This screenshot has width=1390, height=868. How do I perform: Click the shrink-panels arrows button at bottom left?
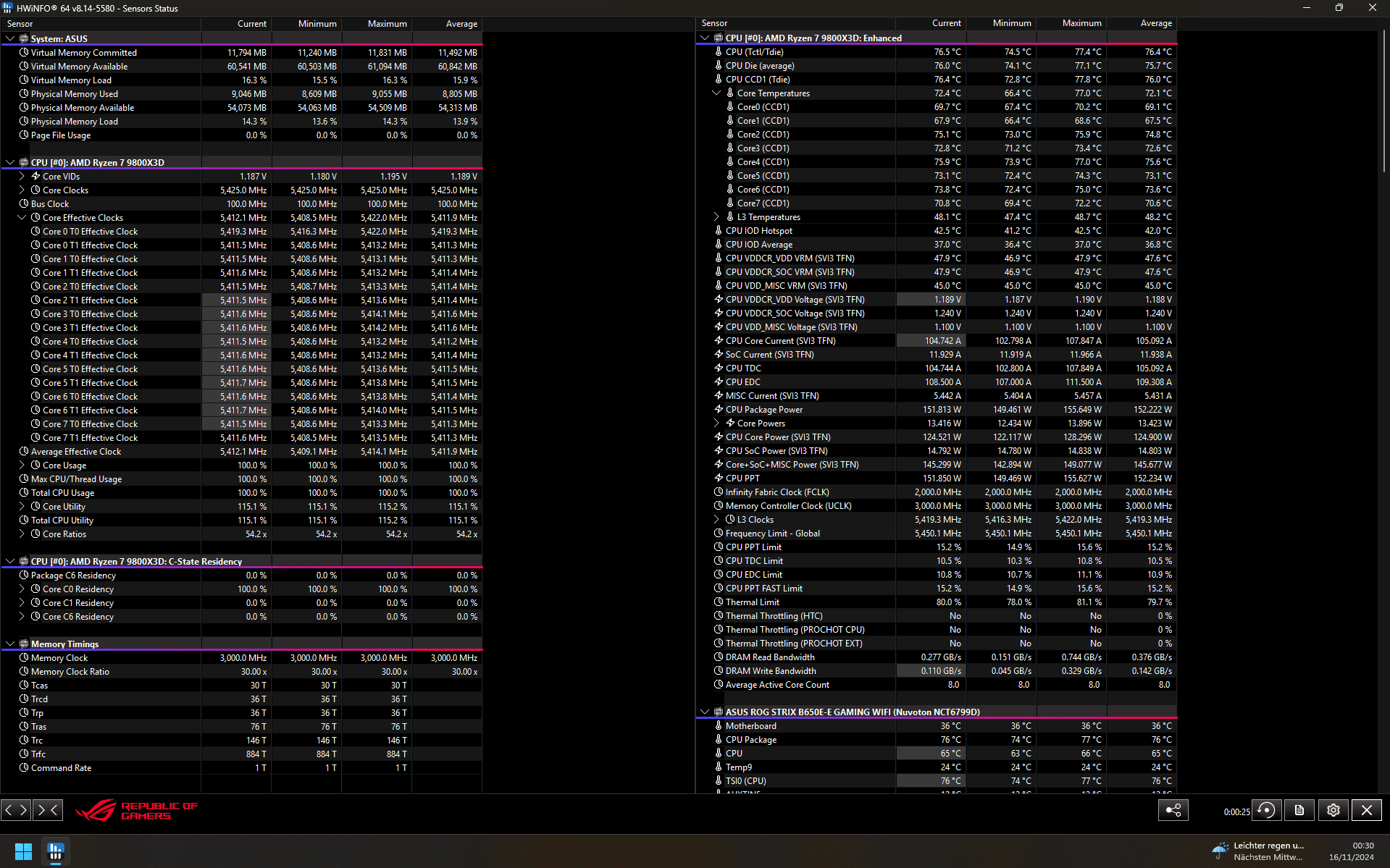point(47,810)
